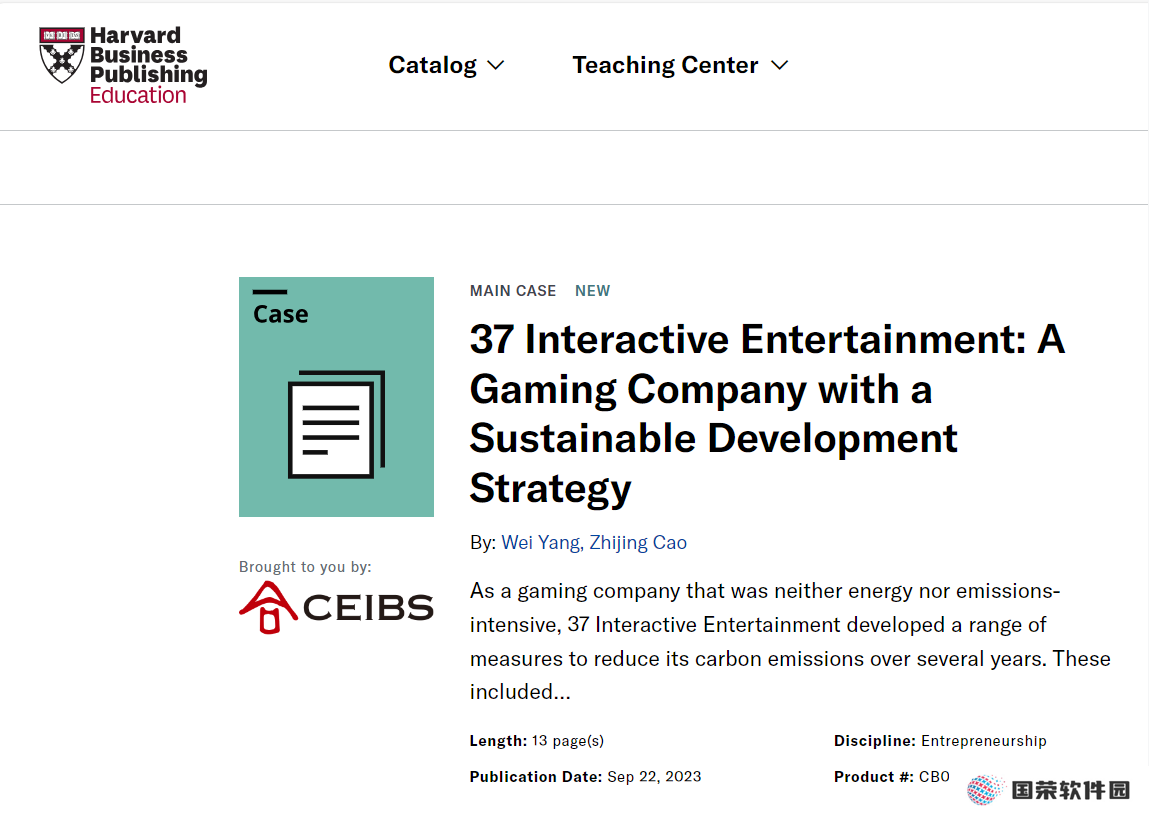Open author link Zhijing Cao
This screenshot has width=1149, height=816.
638,543
